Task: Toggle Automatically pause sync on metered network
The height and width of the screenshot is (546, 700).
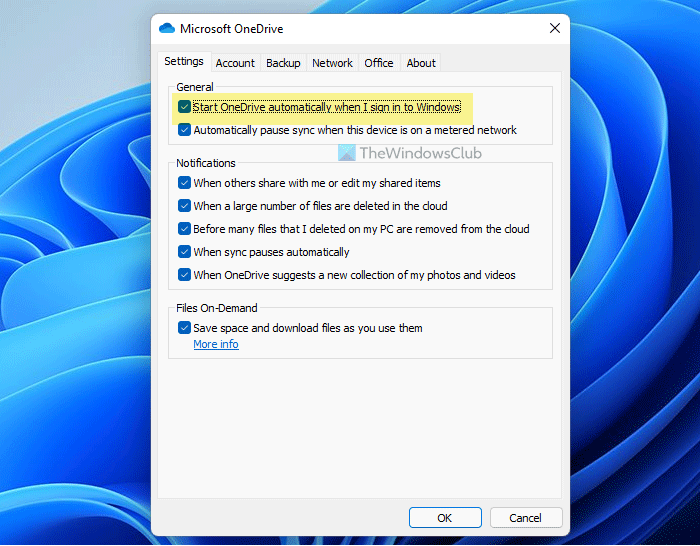Action: (184, 129)
